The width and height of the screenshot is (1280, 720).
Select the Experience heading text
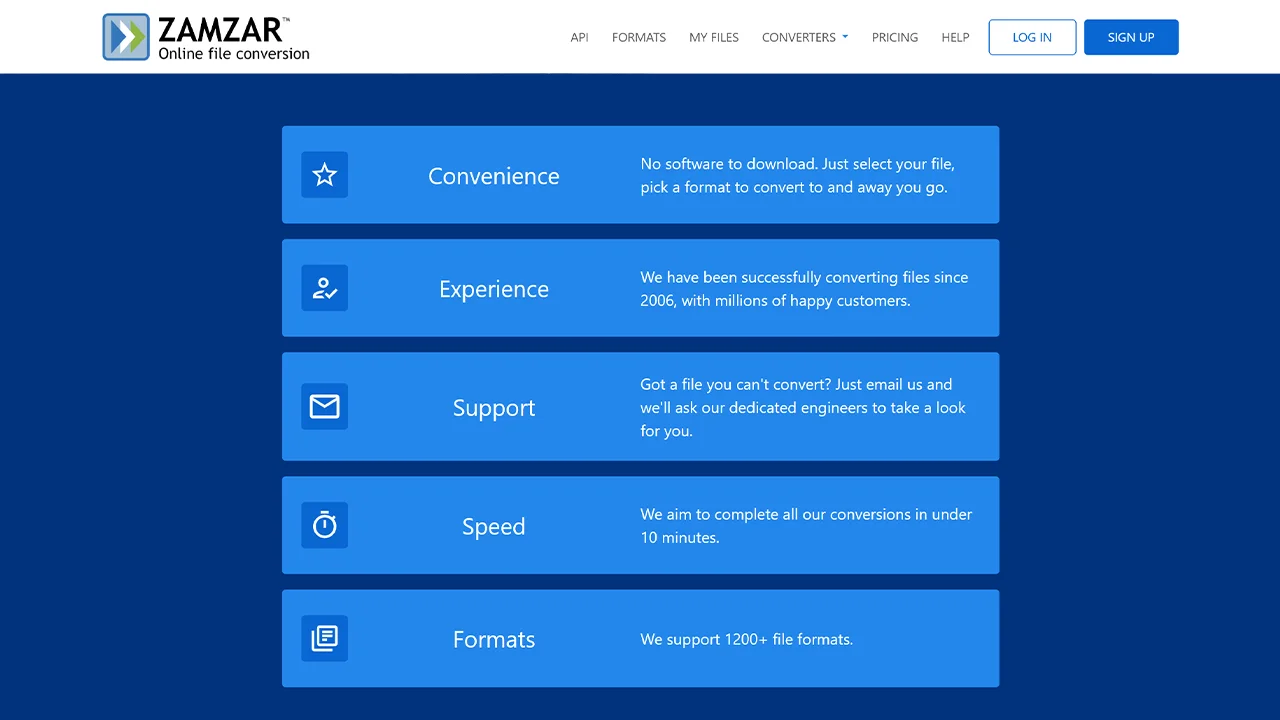coord(494,289)
